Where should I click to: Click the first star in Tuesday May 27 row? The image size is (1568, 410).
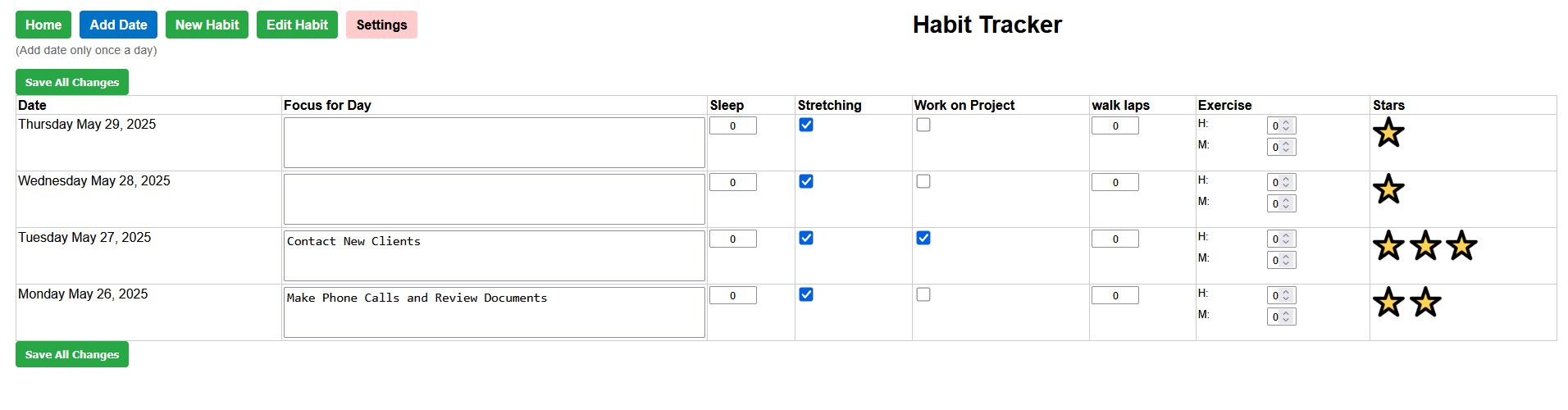tap(1388, 246)
